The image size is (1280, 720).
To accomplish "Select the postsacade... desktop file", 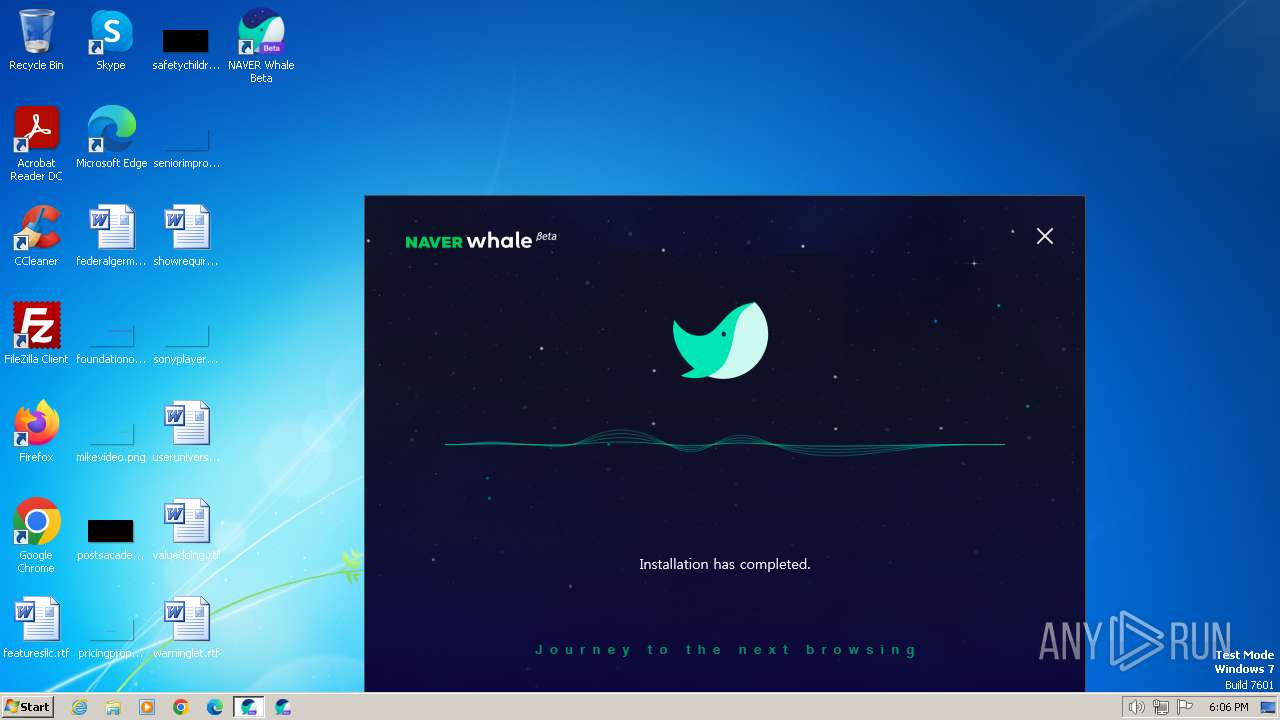I will 111,538.
